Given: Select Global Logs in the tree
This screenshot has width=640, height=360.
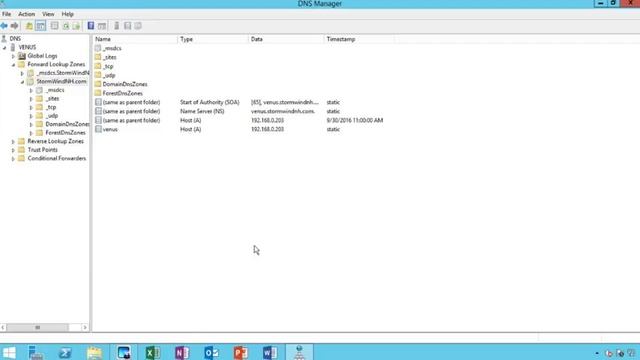Looking at the screenshot, I should (x=42, y=56).
